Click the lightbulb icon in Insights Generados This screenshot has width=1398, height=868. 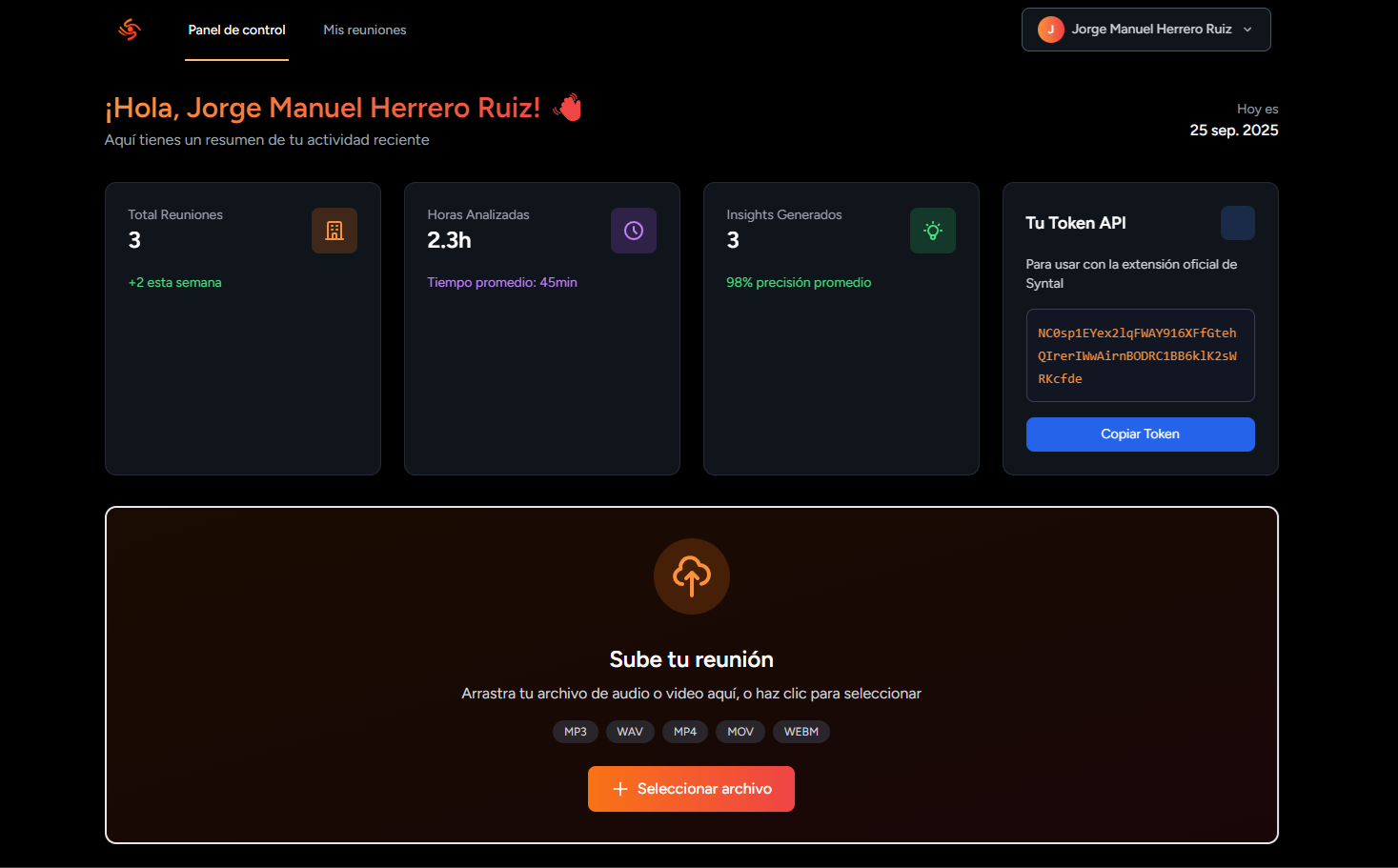point(933,231)
